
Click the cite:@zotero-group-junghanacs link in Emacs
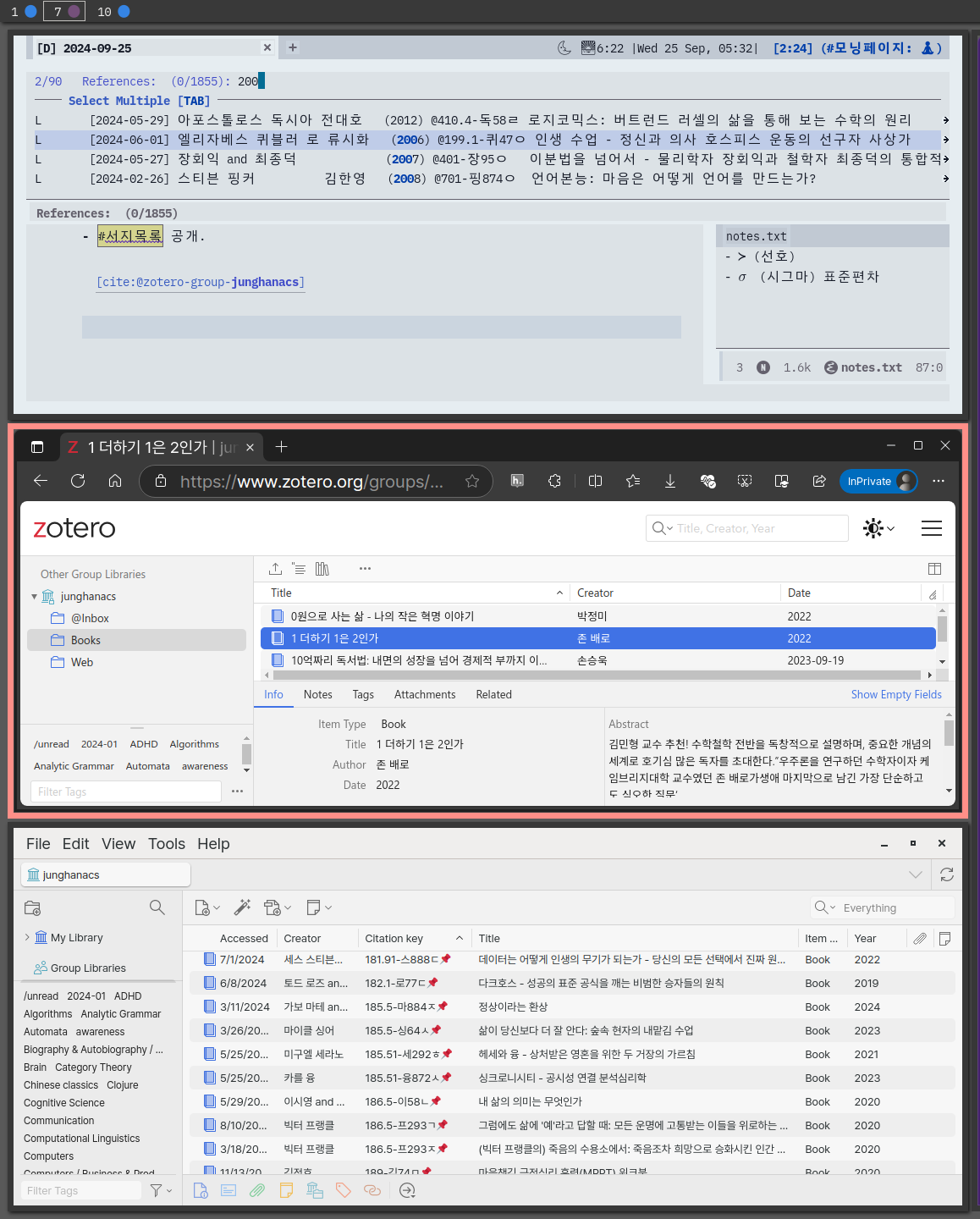[x=201, y=282]
